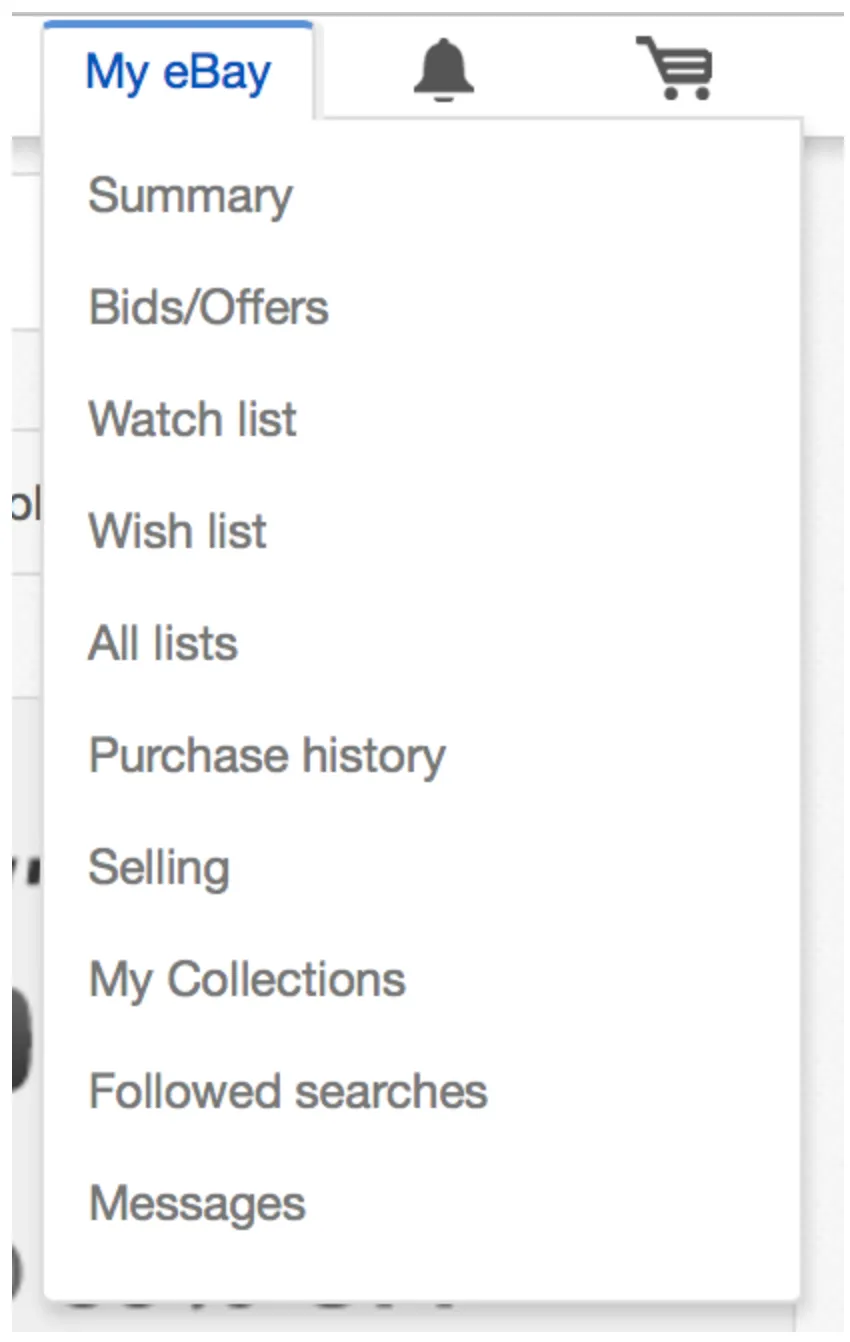View cart via the cart icon
850x1342 pixels.
(x=675, y=68)
